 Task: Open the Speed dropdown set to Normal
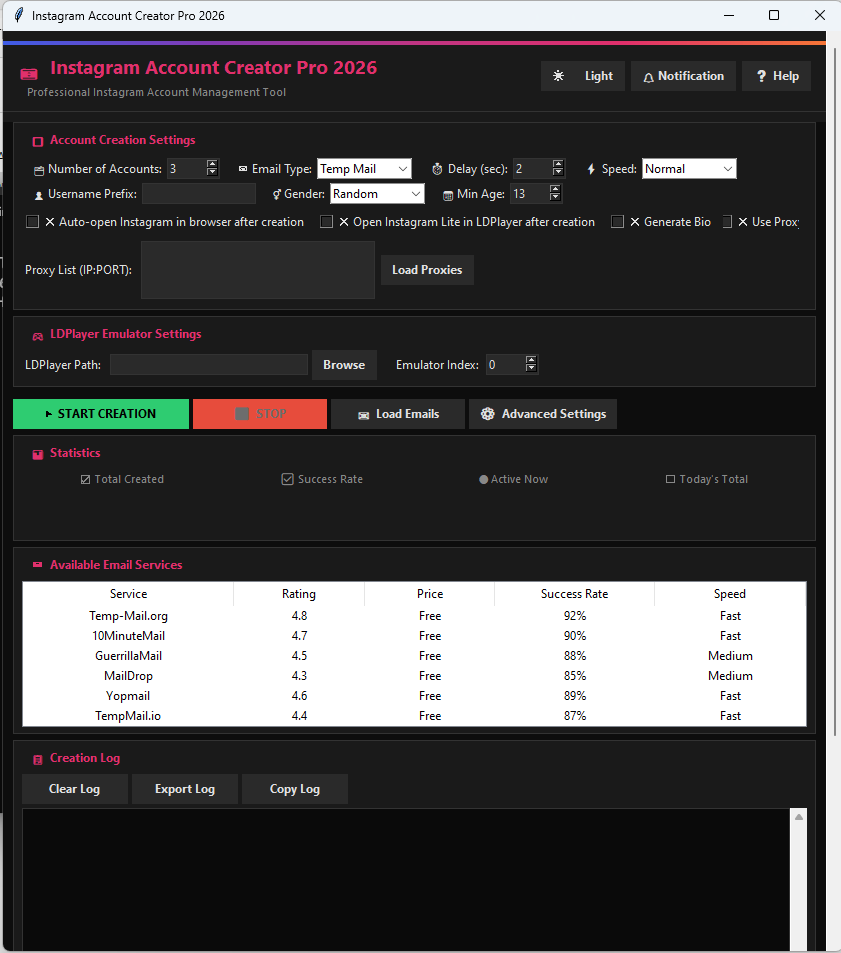[x=689, y=169]
